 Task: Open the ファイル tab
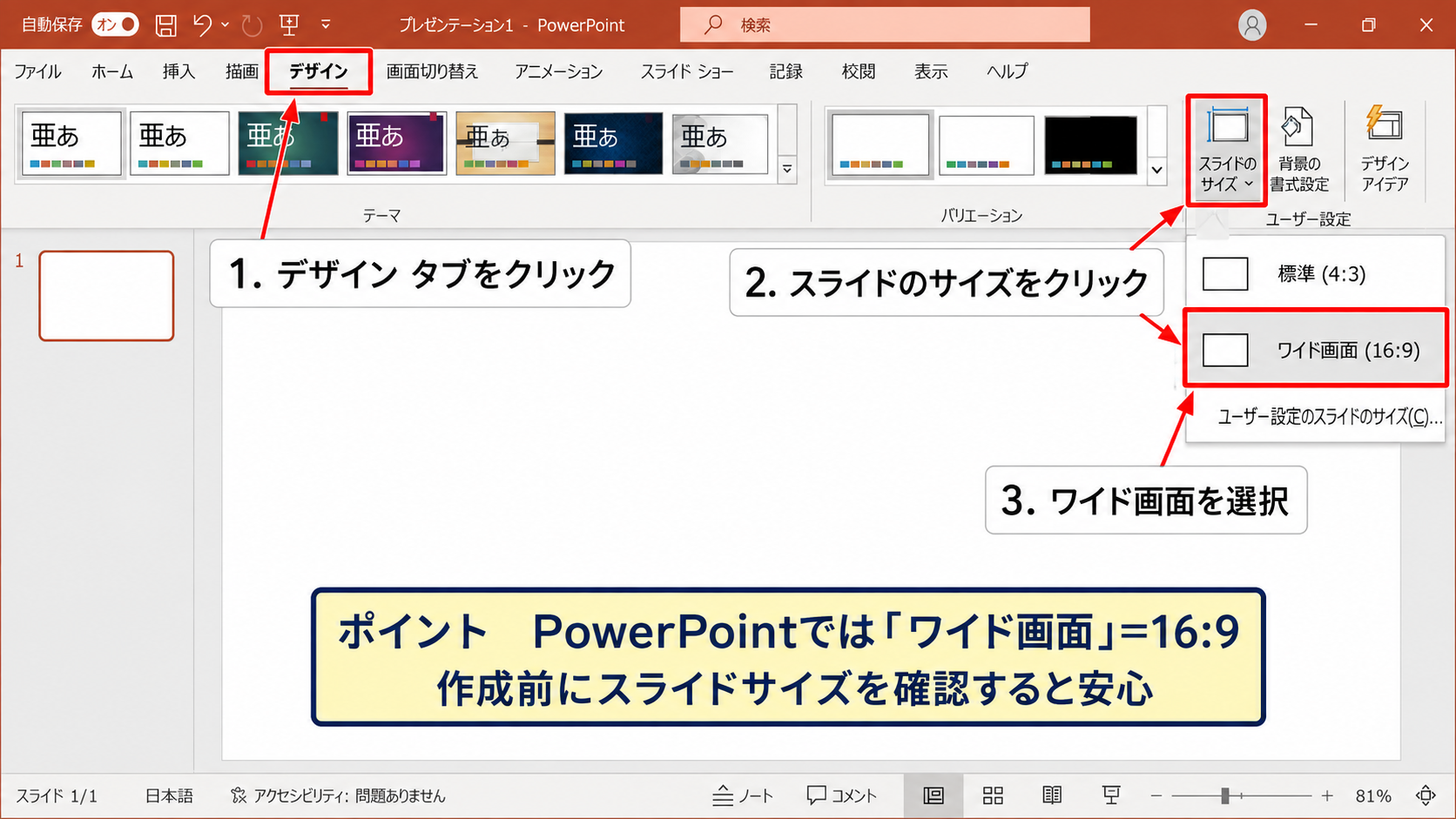(x=37, y=71)
